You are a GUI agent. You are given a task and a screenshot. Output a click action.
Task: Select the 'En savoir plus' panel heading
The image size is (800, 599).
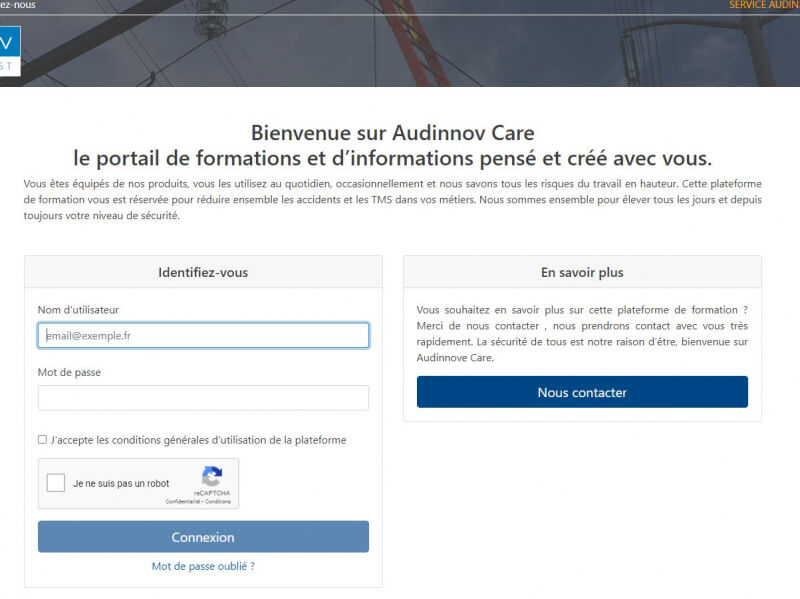tap(582, 272)
